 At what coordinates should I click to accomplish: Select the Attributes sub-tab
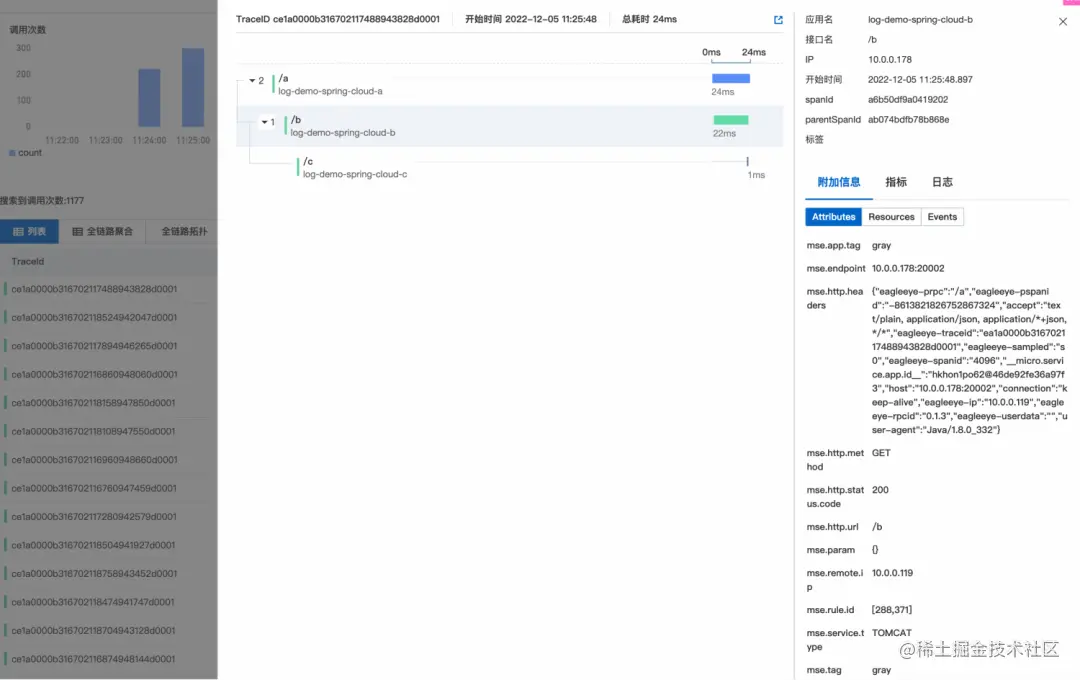pos(833,216)
